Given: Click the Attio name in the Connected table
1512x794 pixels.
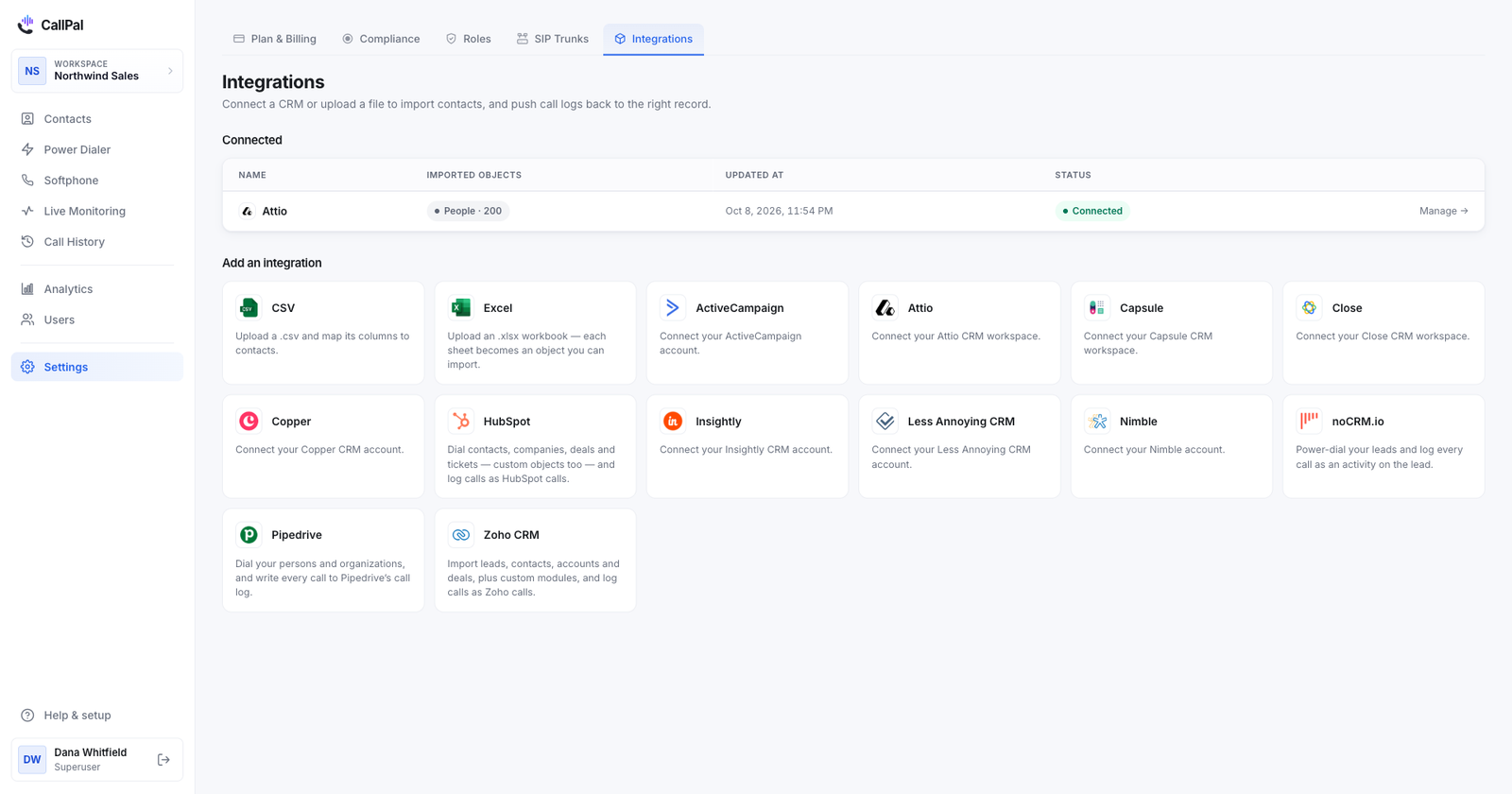Looking at the screenshot, I should pos(275,211).
